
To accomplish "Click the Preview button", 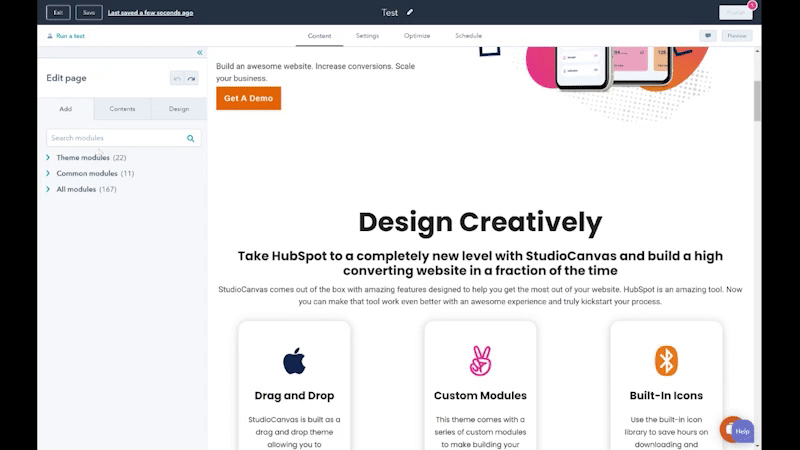I will 737,36.
